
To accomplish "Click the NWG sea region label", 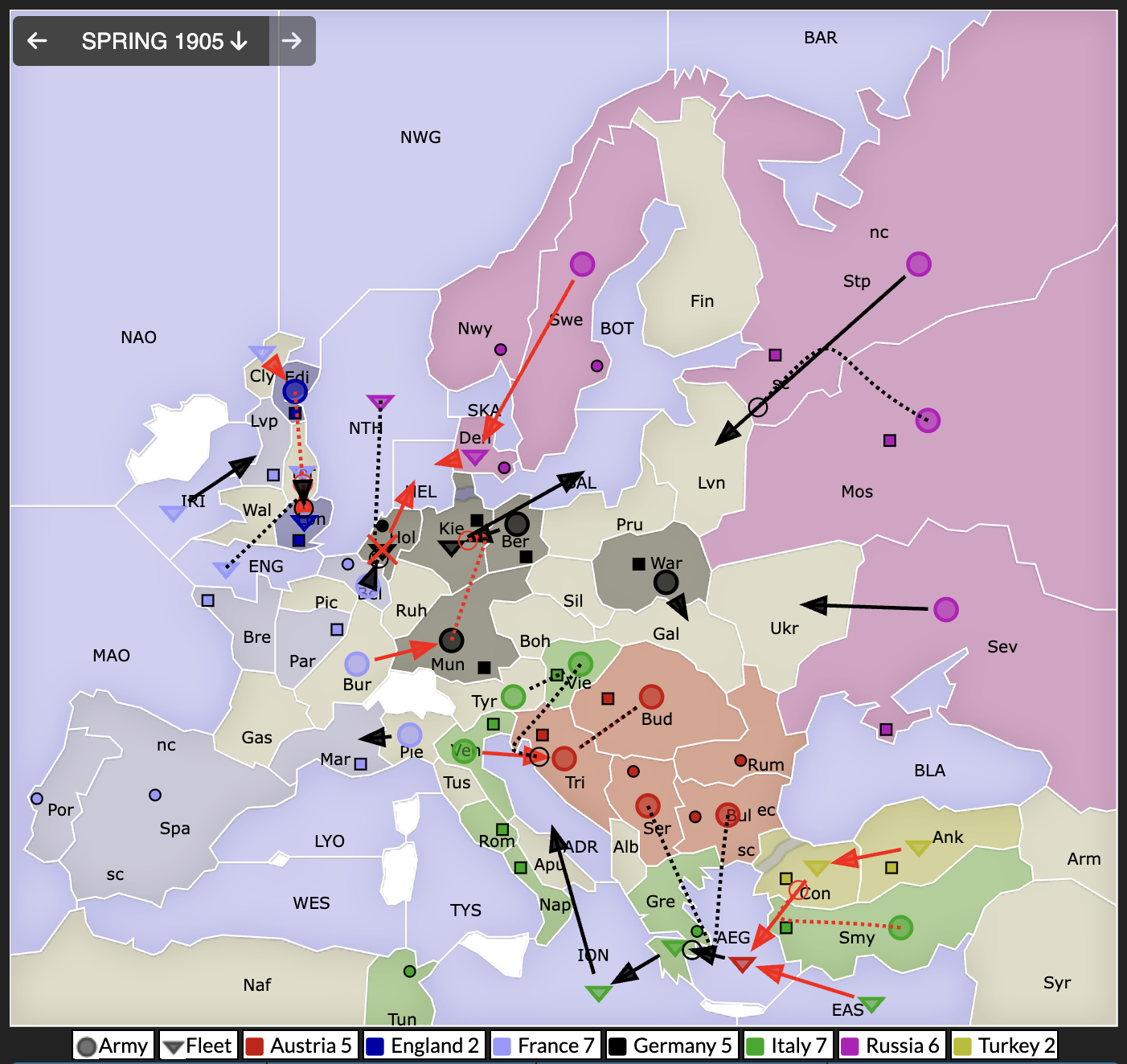I will point(420,137).
